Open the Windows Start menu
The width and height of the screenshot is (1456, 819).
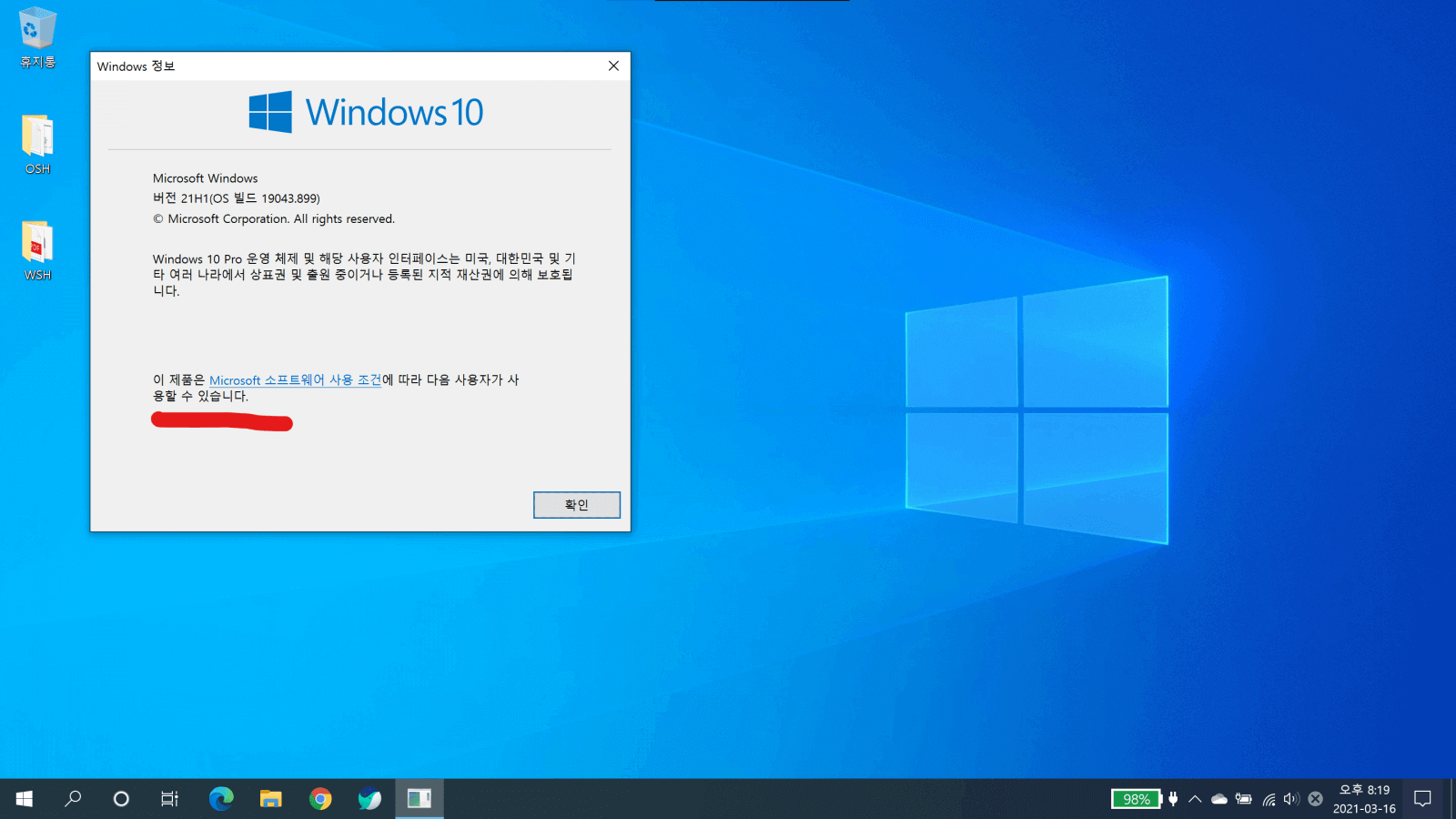pyautogui.click(x=25, y=799)
